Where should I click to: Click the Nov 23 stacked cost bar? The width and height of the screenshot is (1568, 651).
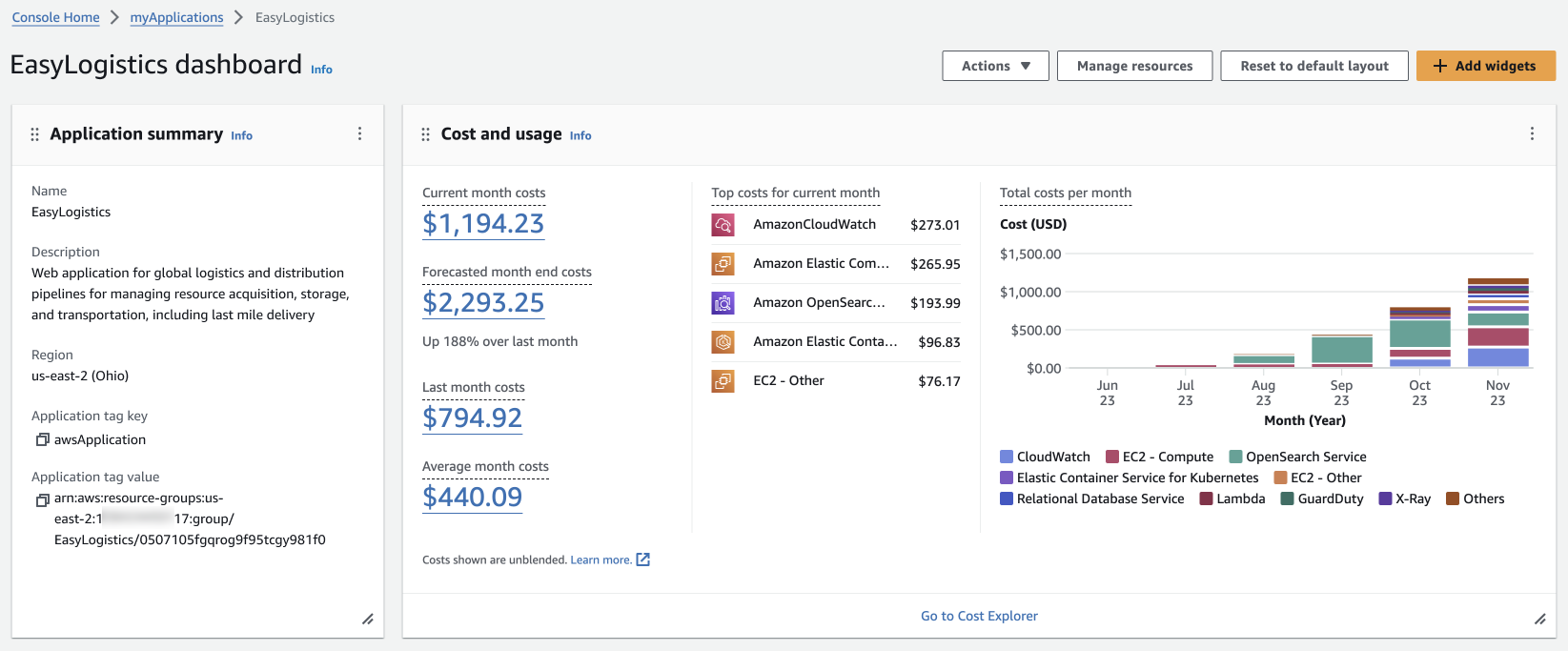[x=1497, y=323]
